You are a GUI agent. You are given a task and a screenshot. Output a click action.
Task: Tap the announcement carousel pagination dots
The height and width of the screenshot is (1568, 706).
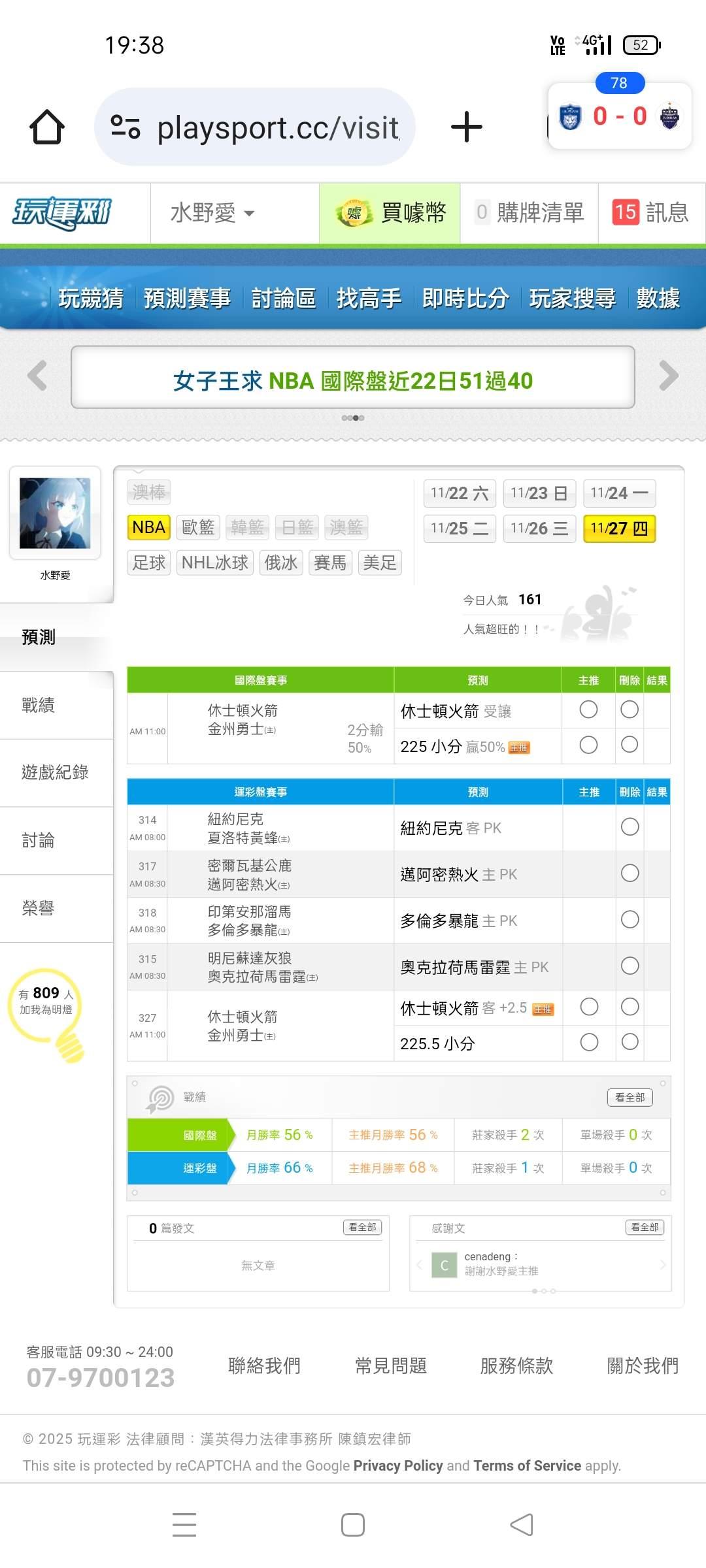tap(353, 418)
